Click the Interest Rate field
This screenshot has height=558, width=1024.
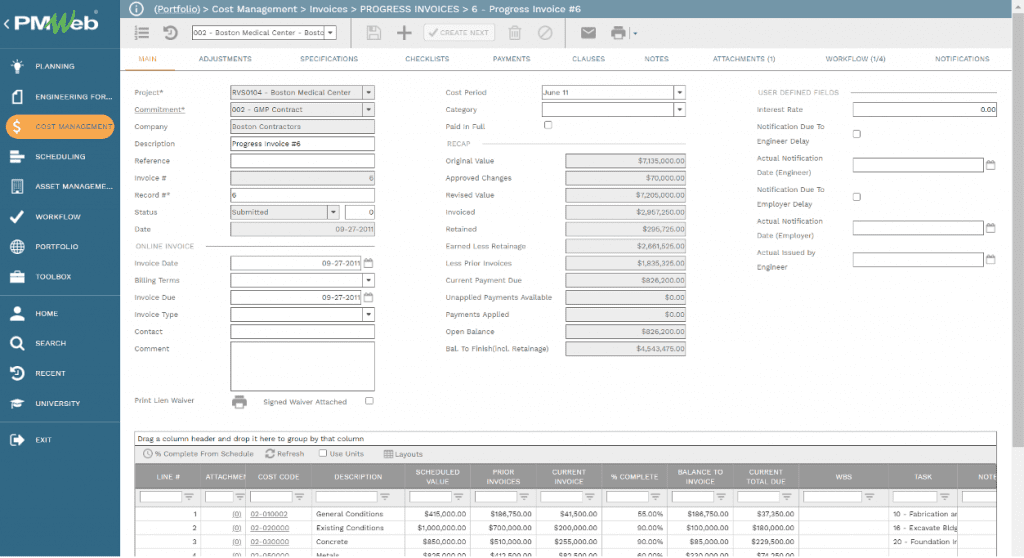925,110
